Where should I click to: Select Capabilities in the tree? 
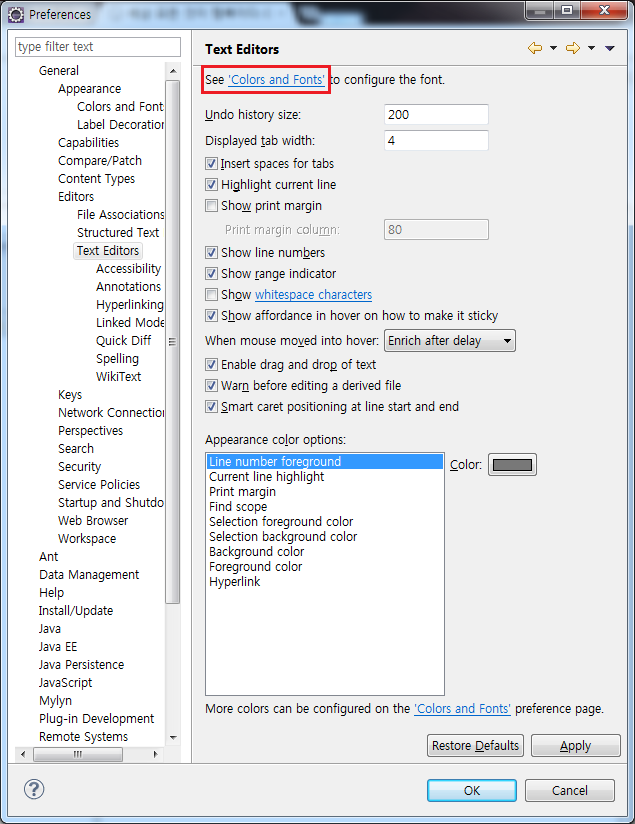pos(88,142)
